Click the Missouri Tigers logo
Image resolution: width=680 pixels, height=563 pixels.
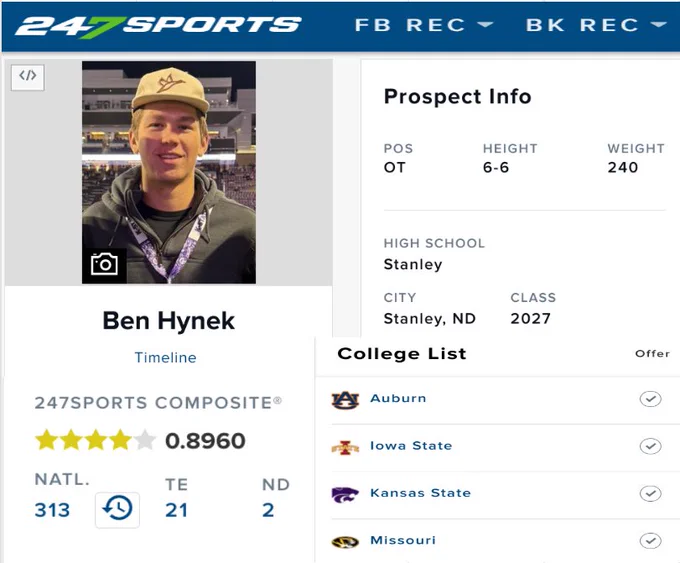point(345,542)
